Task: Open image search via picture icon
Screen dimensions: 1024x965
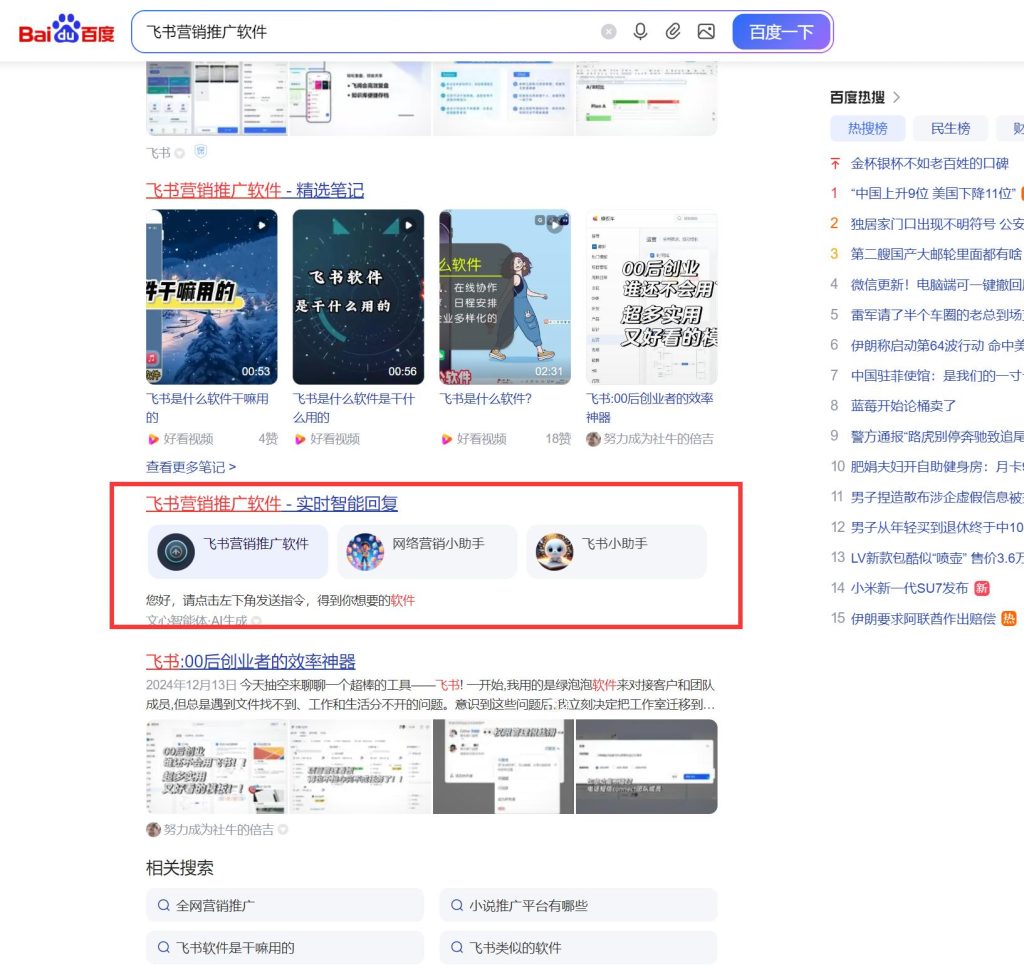Action: pyautogui.click(x=706, y=32)
